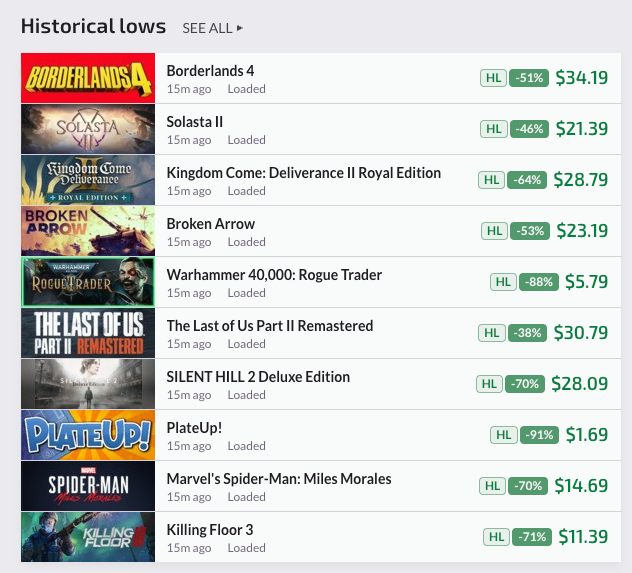Click the -91% discount badge
The width and height of the screenshot is (632, 573).
coord(539,435)
